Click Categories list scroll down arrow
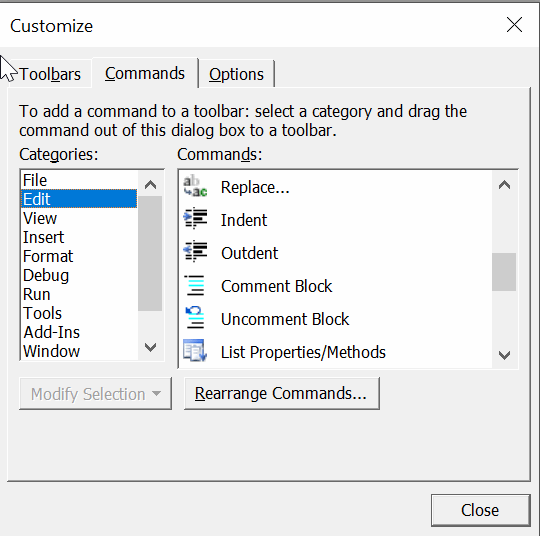The height and width of the screenshot is (536, 540). coord(150,347)
